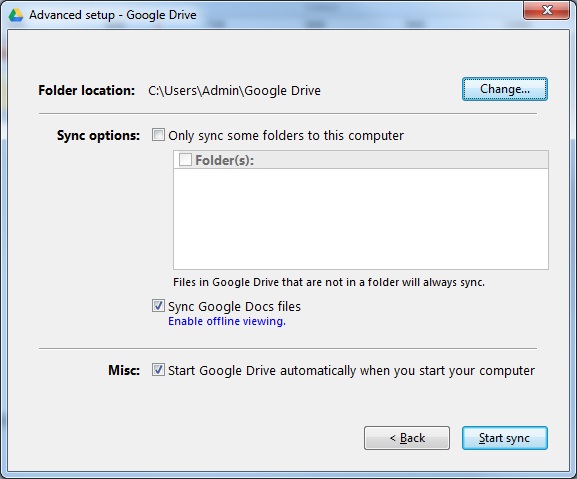
Task: Tick the Folder(s) header checkbox
Action: click(x=185, y=160)
